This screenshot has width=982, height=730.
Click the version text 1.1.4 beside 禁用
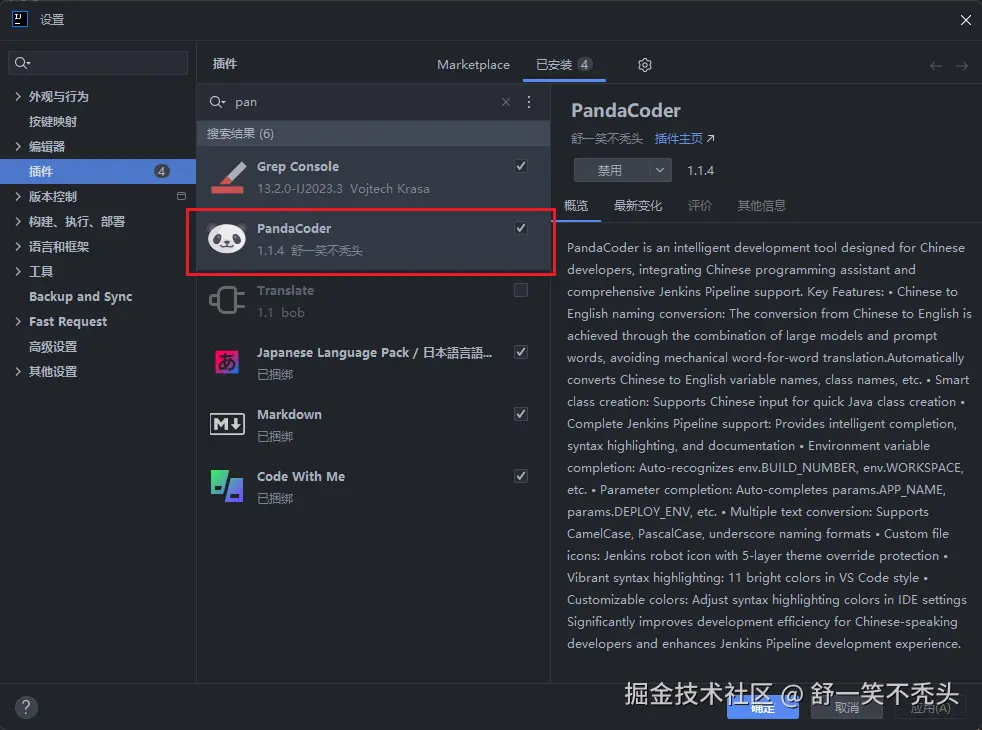point(700,170)
